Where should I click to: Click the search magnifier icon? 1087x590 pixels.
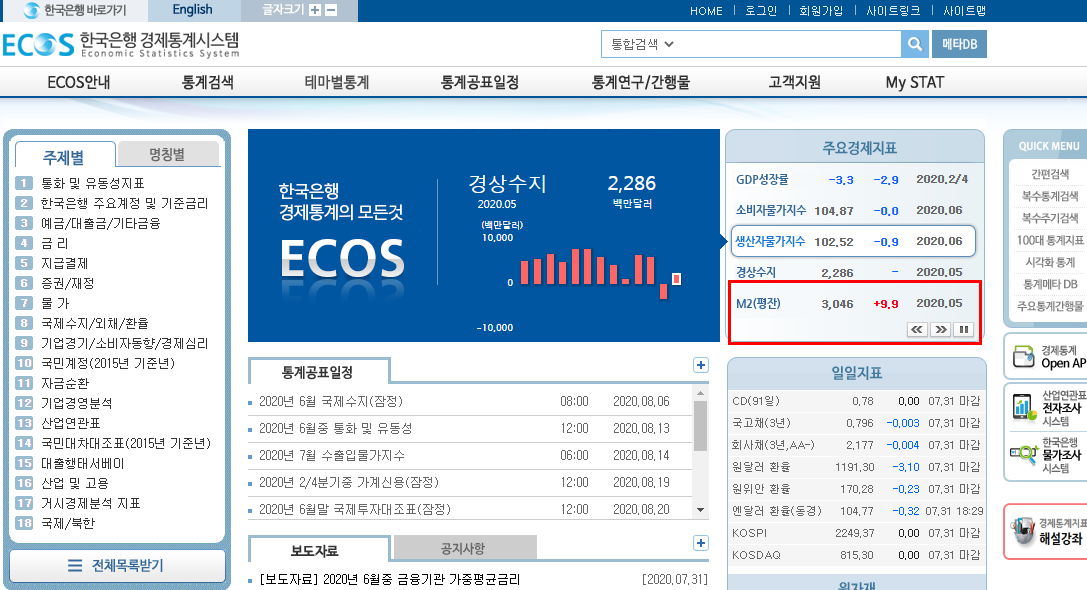pos(915,44)
